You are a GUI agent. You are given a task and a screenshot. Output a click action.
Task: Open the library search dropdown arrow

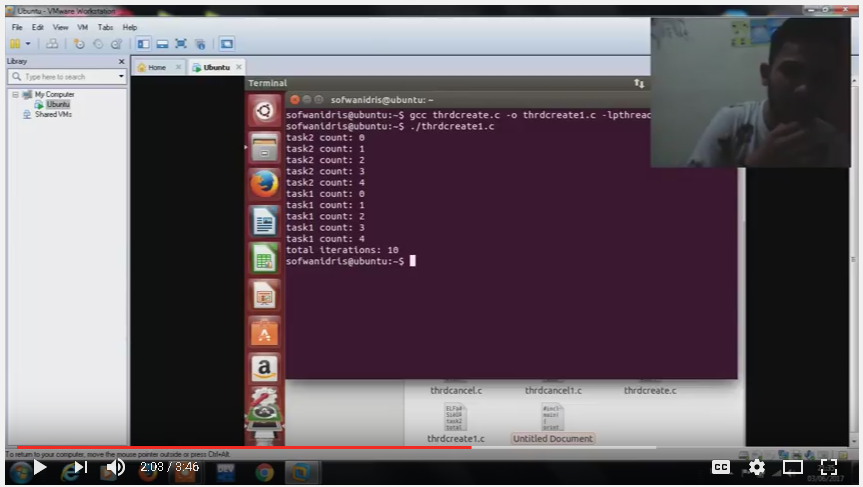121,76
